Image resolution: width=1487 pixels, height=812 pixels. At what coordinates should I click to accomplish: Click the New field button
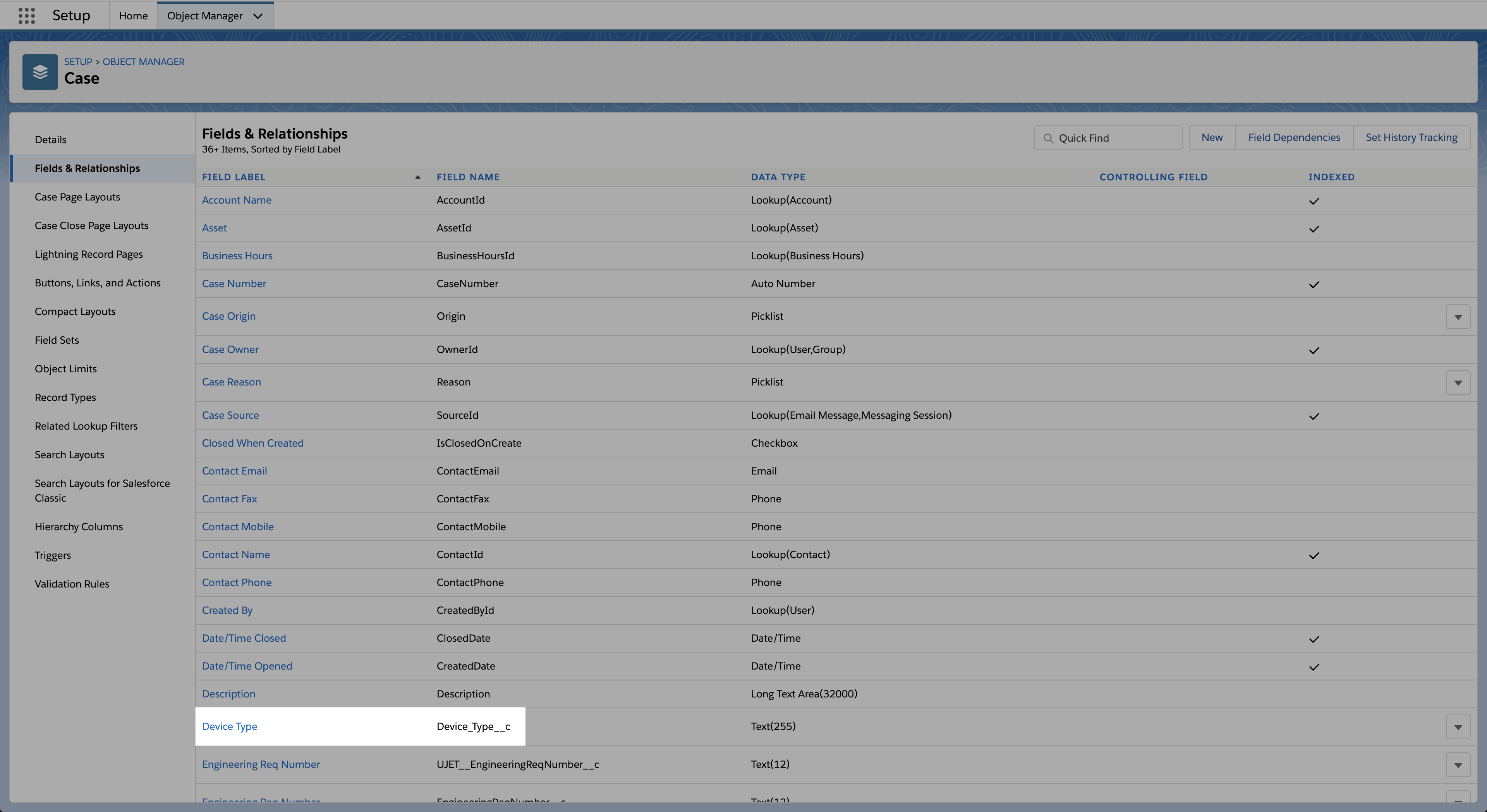(x=1212, y=137)
